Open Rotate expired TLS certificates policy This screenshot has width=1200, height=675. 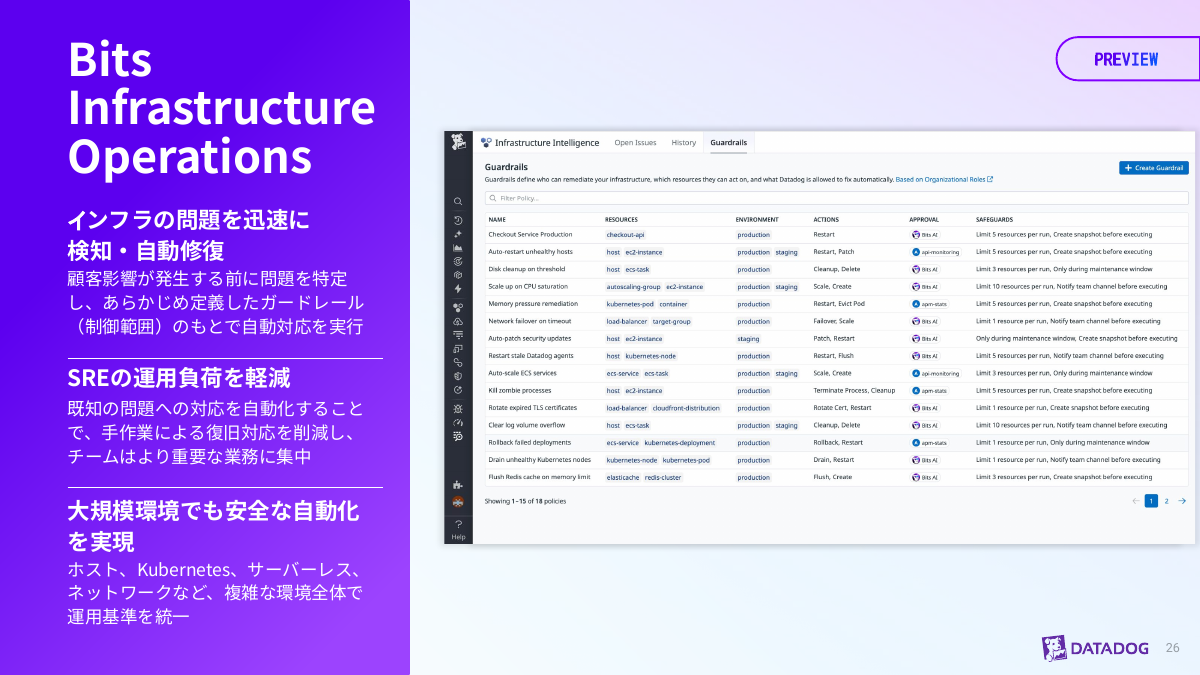[x=533, y=408]
